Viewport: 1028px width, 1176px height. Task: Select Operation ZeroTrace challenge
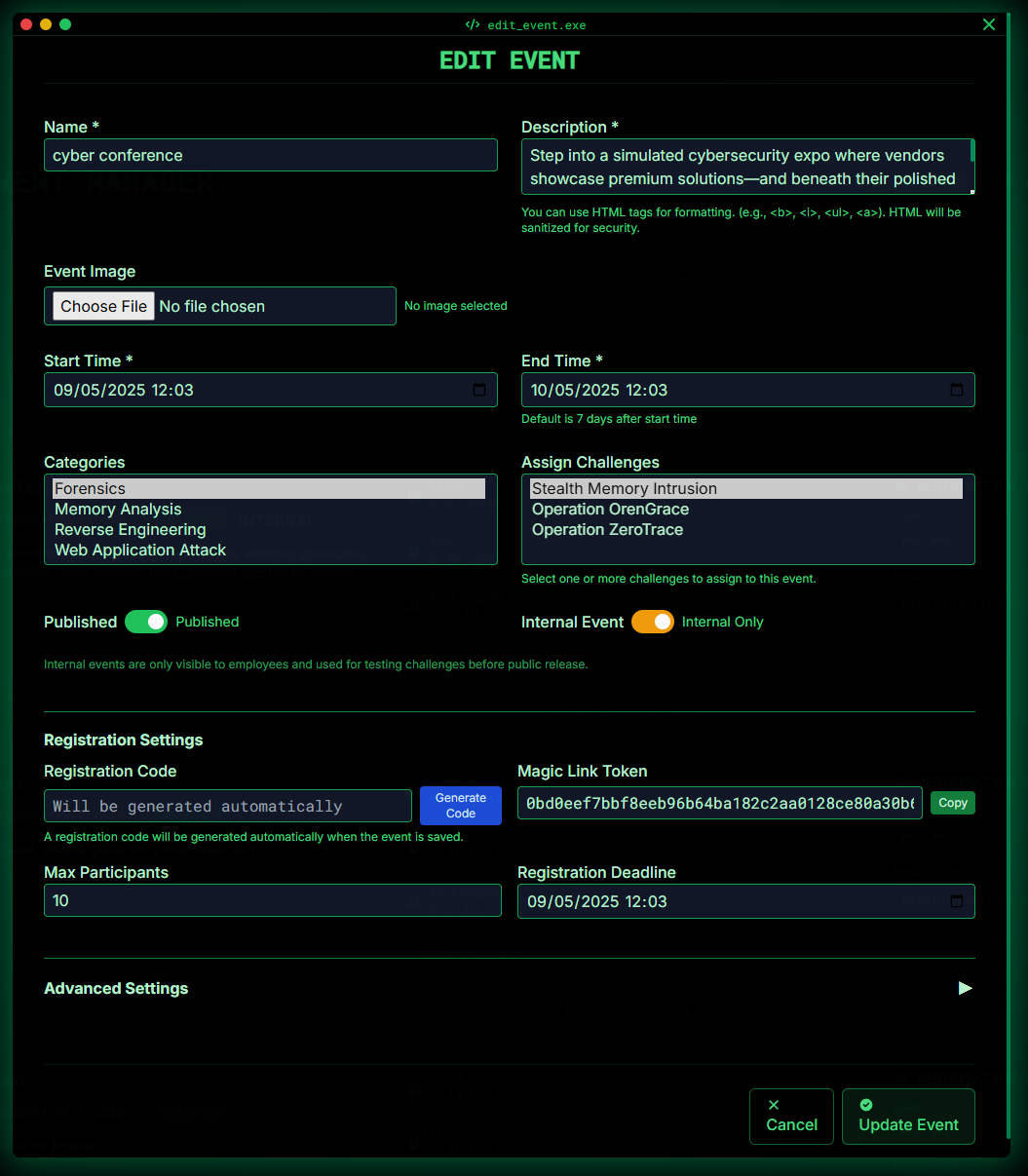point(746,529)
